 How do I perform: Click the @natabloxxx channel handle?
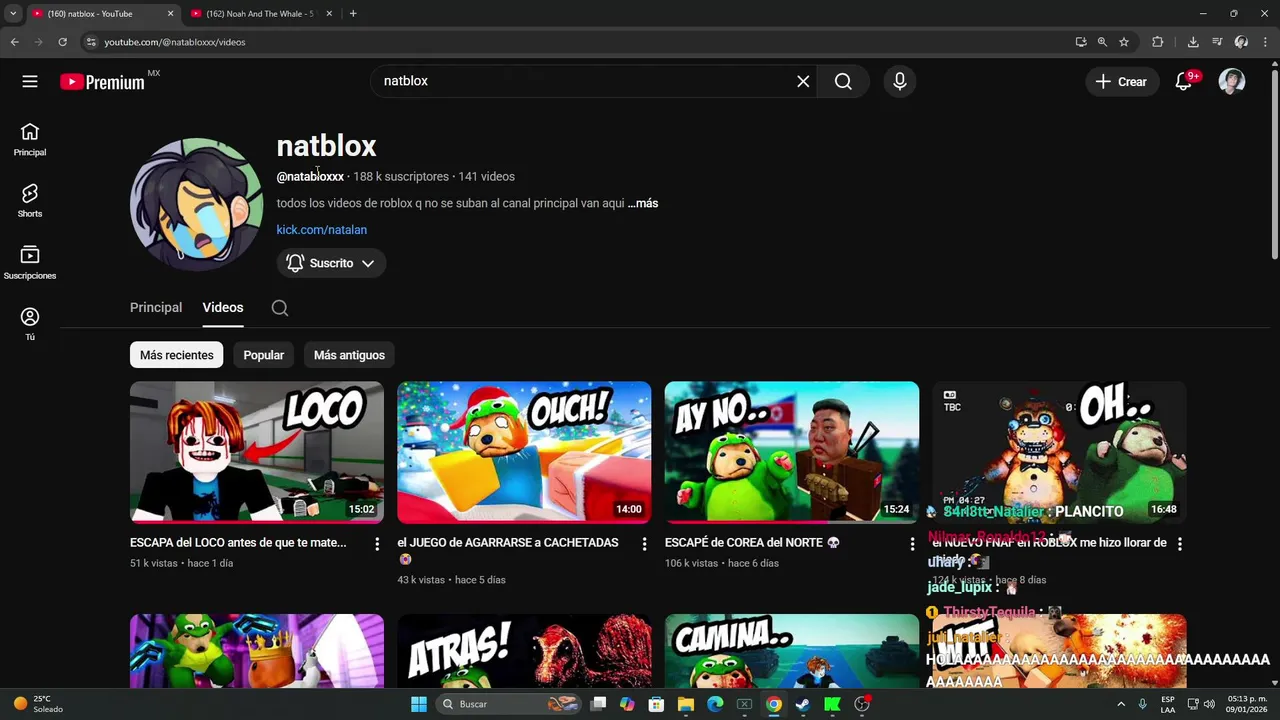pyautogui.click(x=310, y=177)
